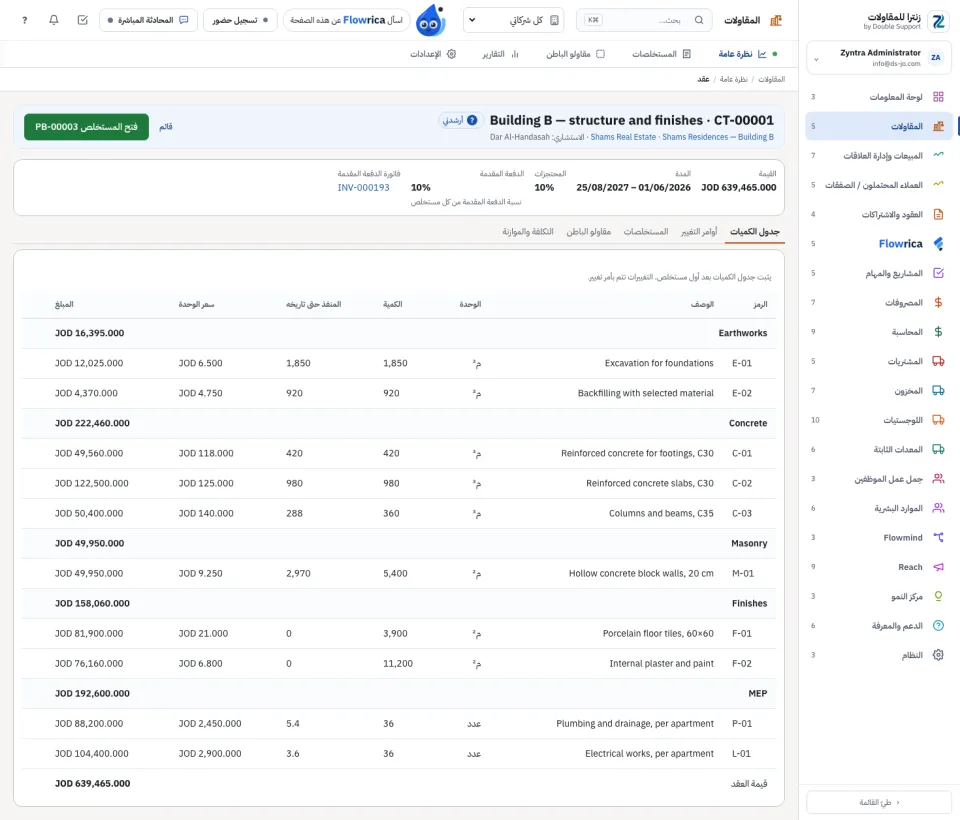Open المحاسبة accounting icon in sidebar
960x820 pixels.
coord(938,332)
